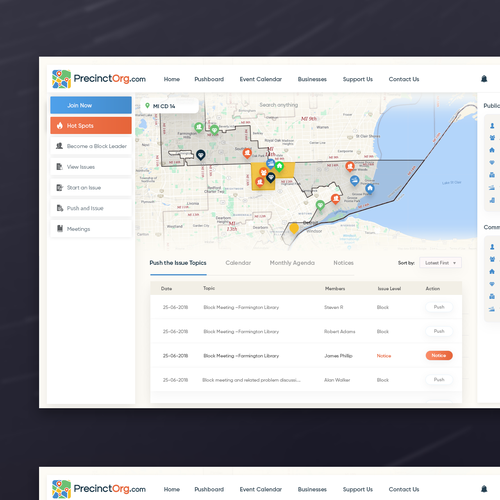This screenshot has width=500, height=500.
Task: Open Support Us in the top window navigation
Action: point(358,79)
